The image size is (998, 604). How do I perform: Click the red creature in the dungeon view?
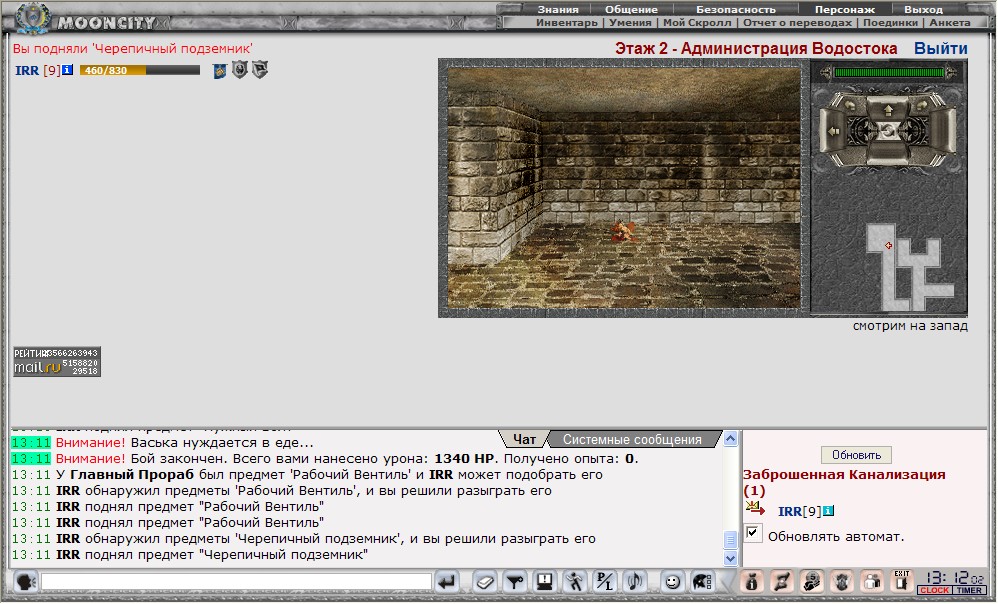(x=624, y=232)
